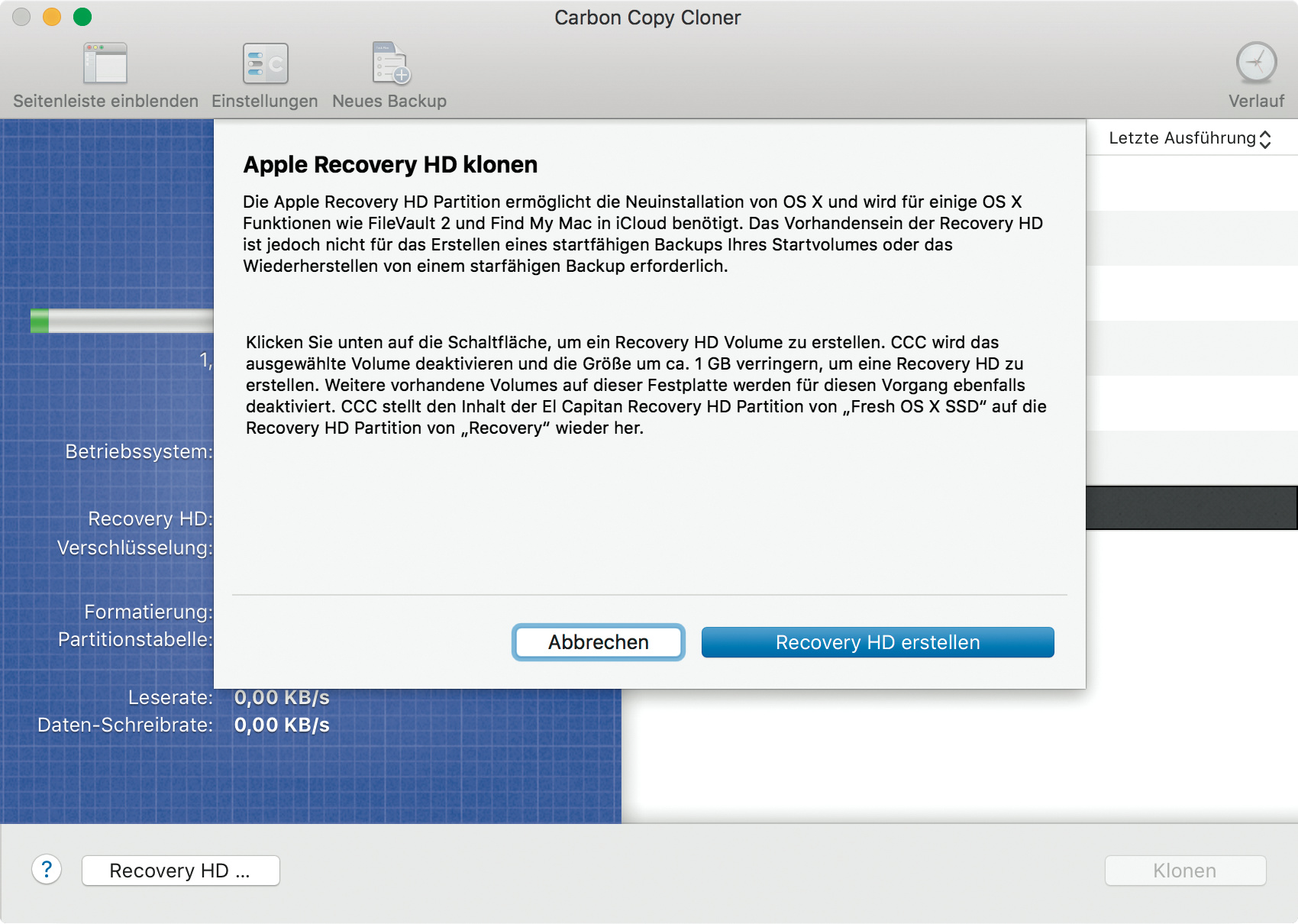Zoom the window with the green button
The image size is (1298, 924).
click(x=82, y=17)
